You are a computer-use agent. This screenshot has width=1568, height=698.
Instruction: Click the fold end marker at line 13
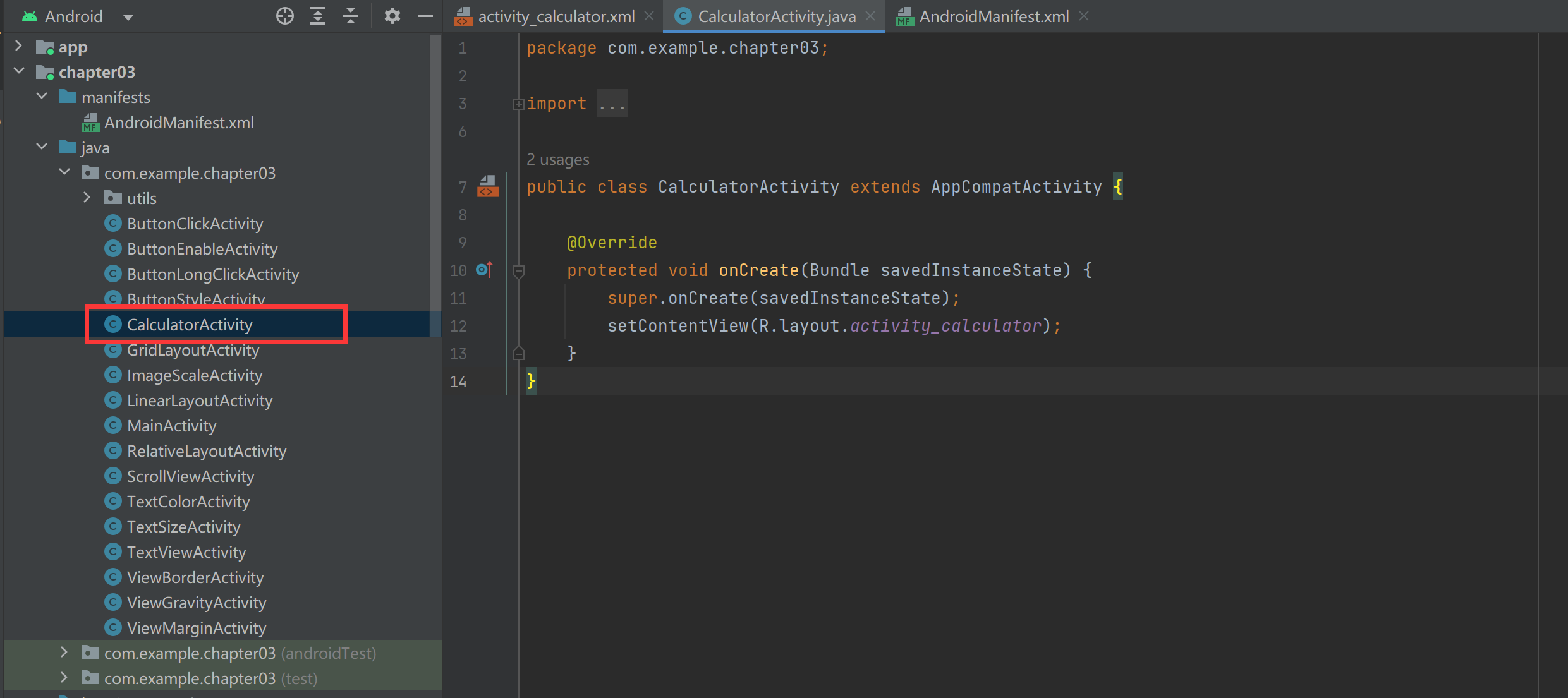click(519, 353)
